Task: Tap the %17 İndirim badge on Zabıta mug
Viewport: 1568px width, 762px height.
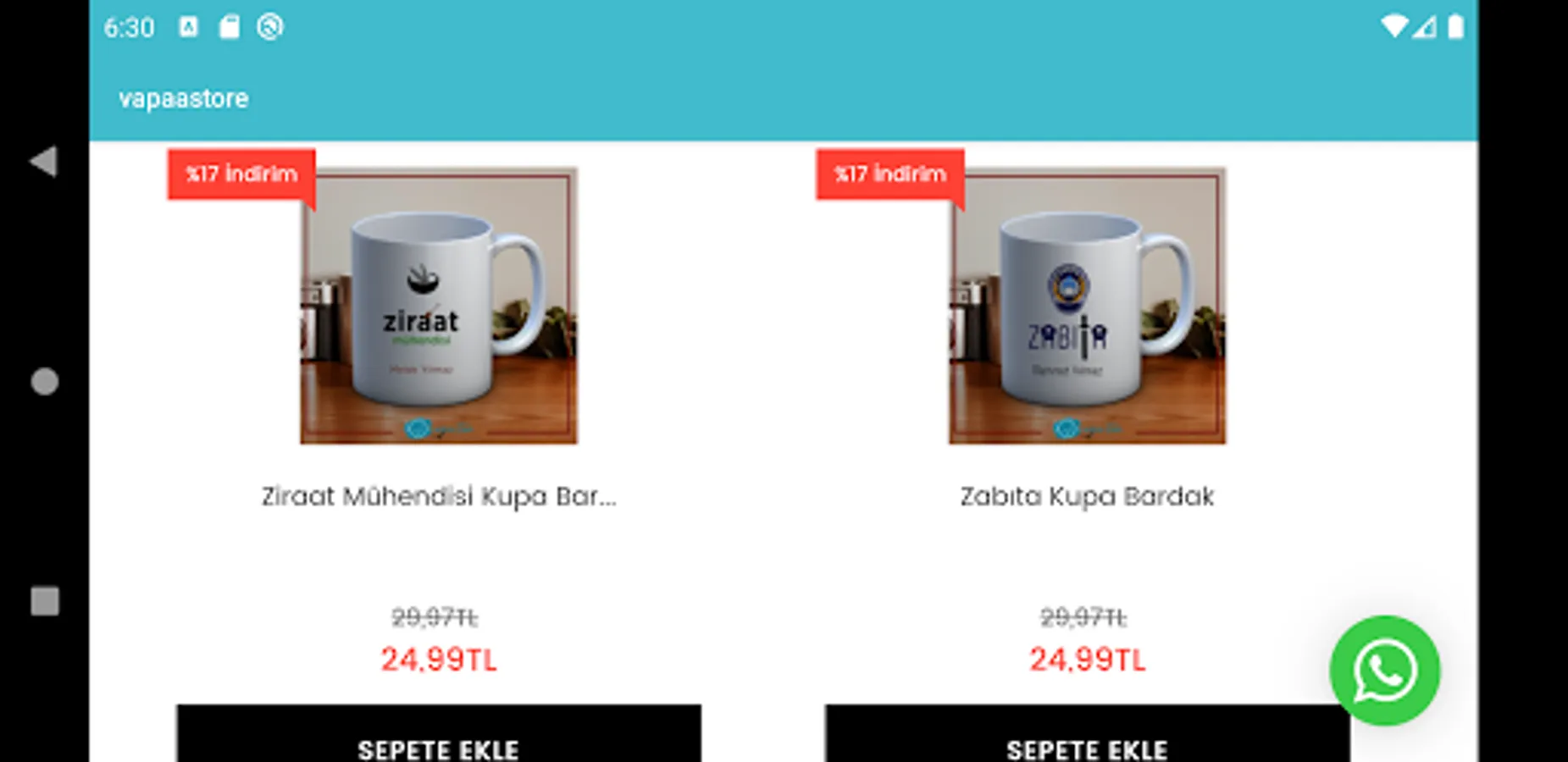Action: coord(889,174)
